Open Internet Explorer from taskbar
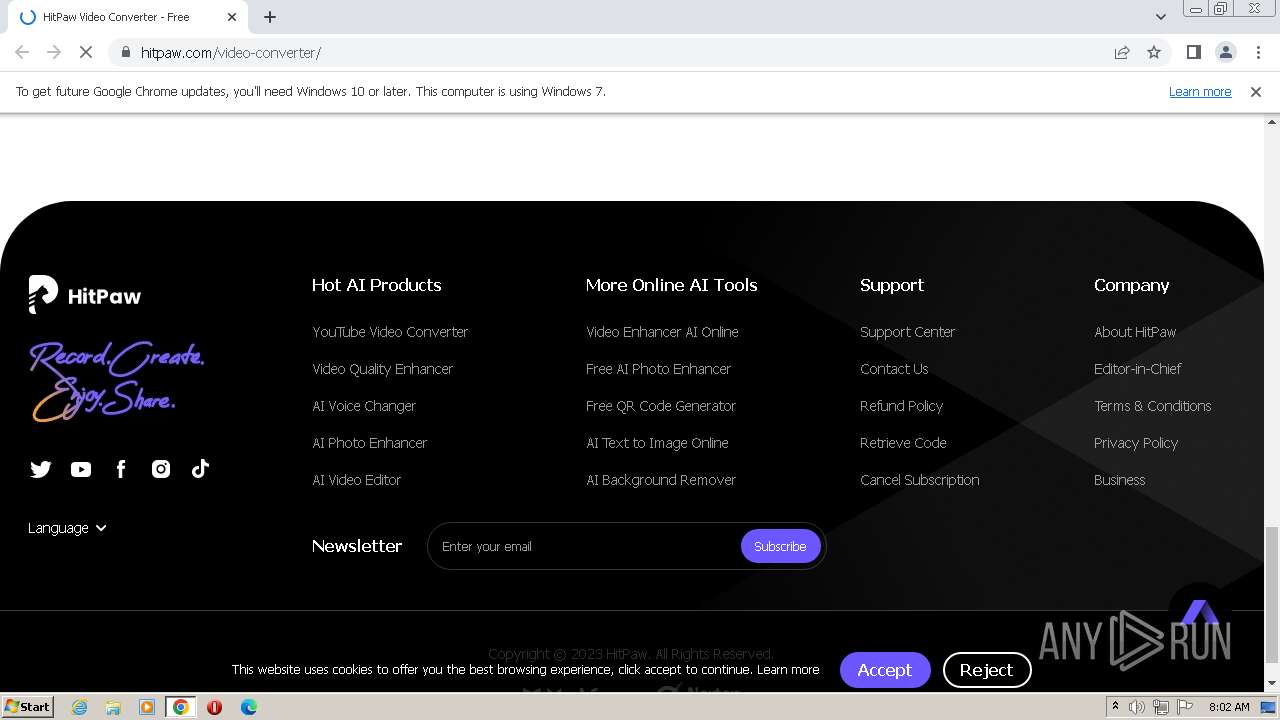 pos(79,707)
